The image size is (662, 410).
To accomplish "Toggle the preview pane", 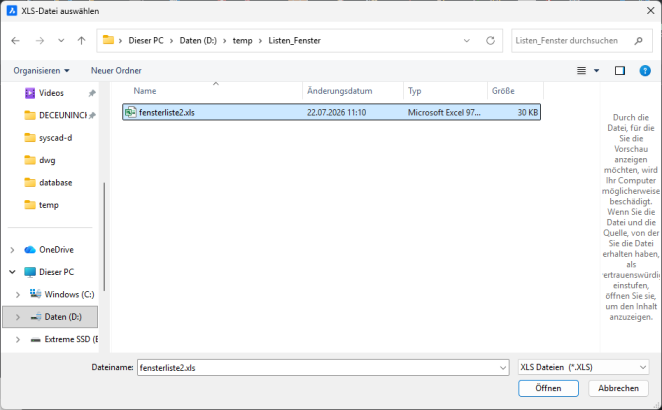I will click(x=619, y=71).
